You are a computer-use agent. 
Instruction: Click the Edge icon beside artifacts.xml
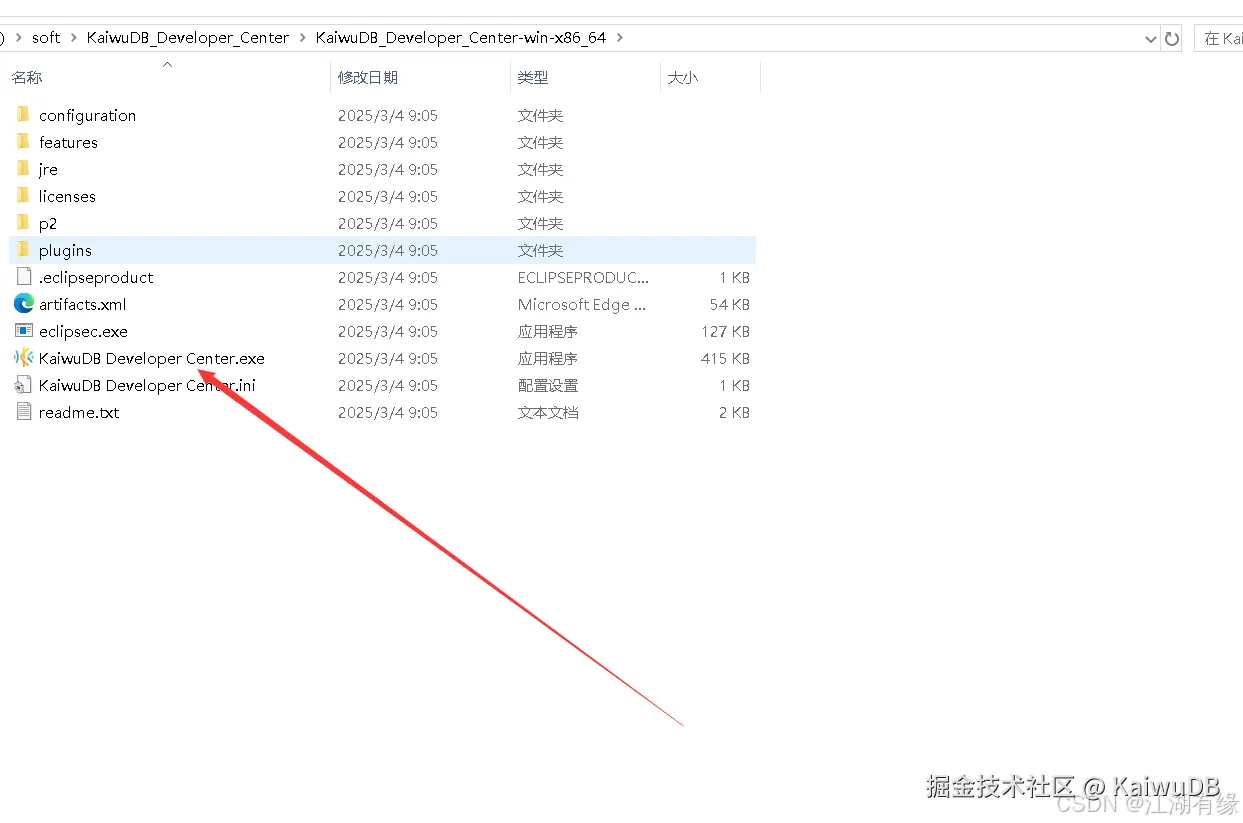coord(24,304)
